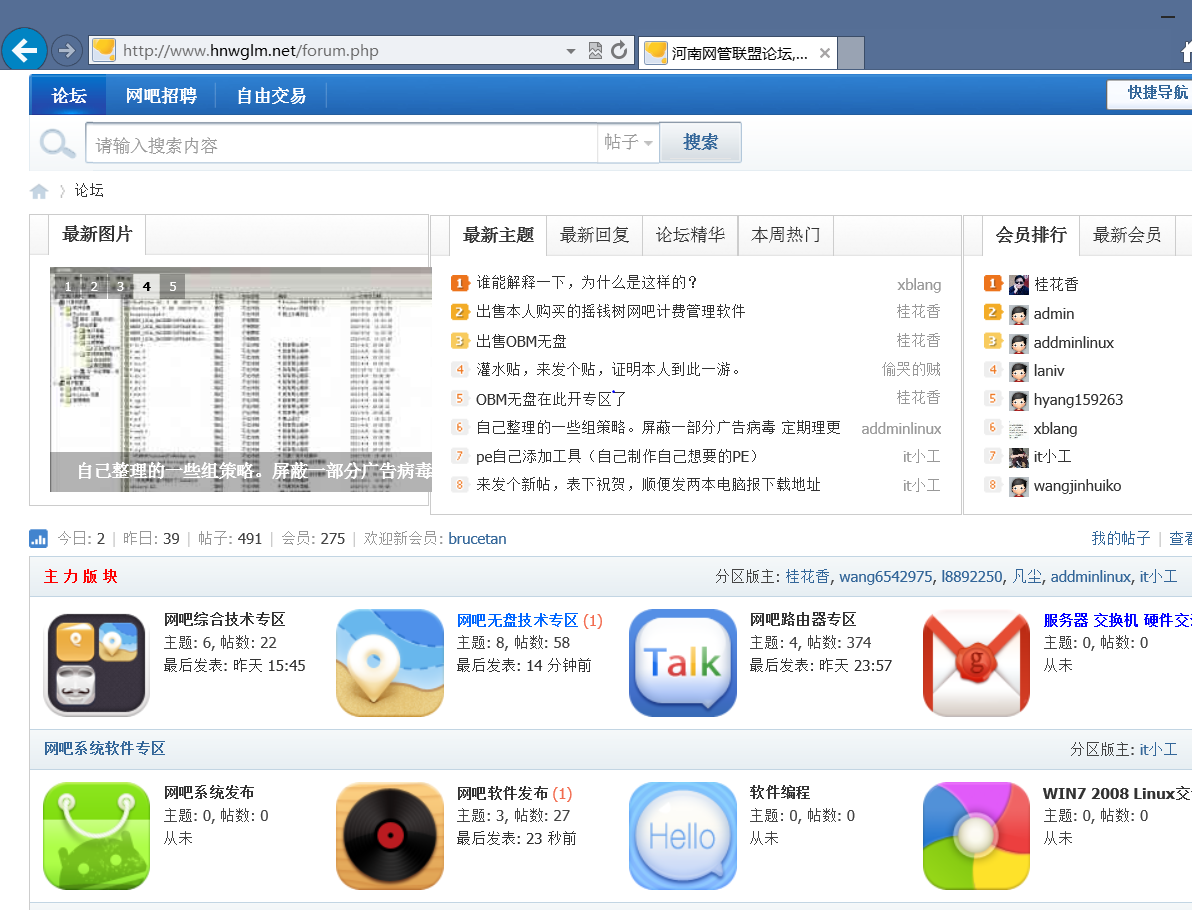Open the 论坛 navigation menu
The height and width of the screenshot is (910, 1192).
coord(68,95)
